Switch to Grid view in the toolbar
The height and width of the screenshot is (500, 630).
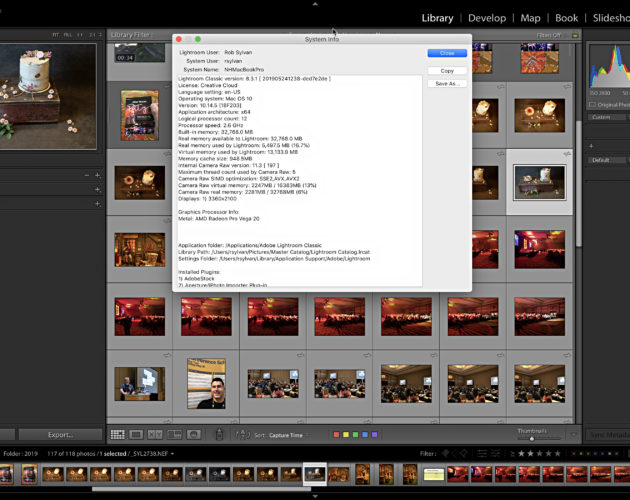pyautogui.click(x=118, y=434)
